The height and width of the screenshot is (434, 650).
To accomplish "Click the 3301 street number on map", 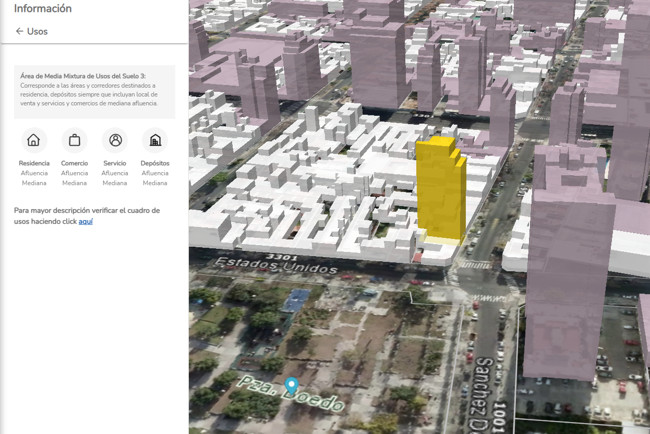I will coord(281,257).
